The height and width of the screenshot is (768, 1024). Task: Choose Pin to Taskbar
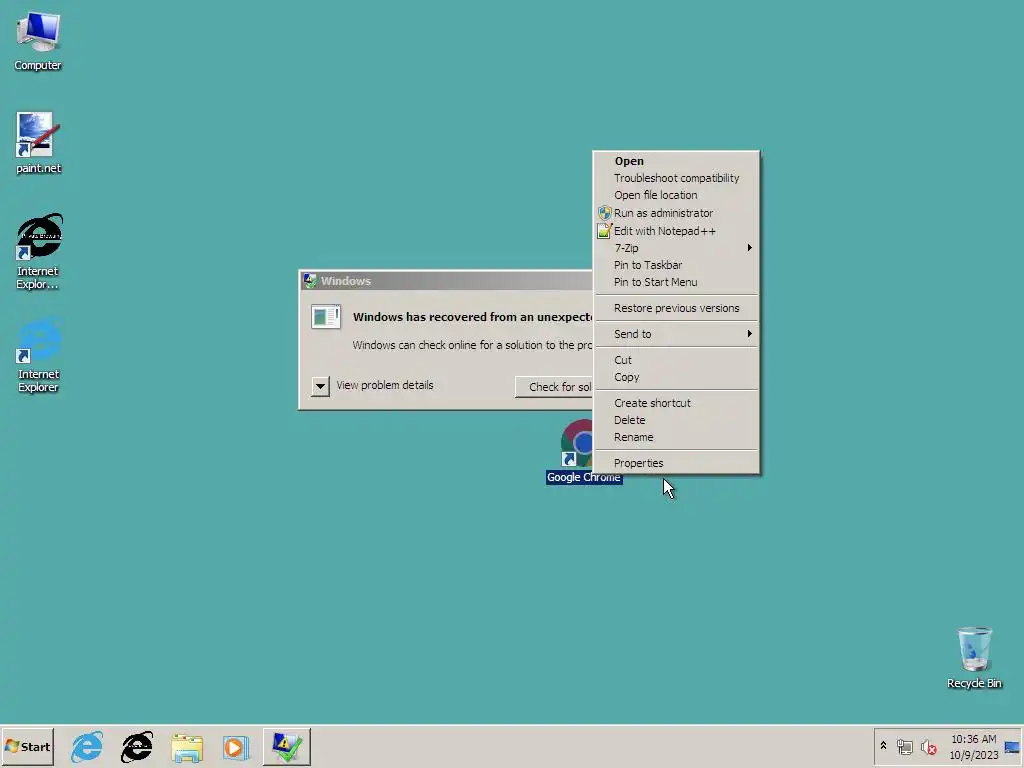click(676, 264)
